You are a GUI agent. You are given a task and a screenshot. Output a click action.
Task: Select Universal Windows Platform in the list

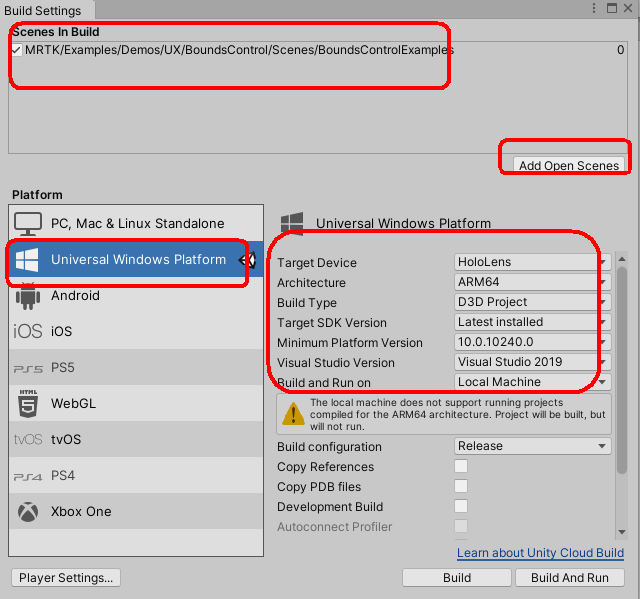point(136,260)
